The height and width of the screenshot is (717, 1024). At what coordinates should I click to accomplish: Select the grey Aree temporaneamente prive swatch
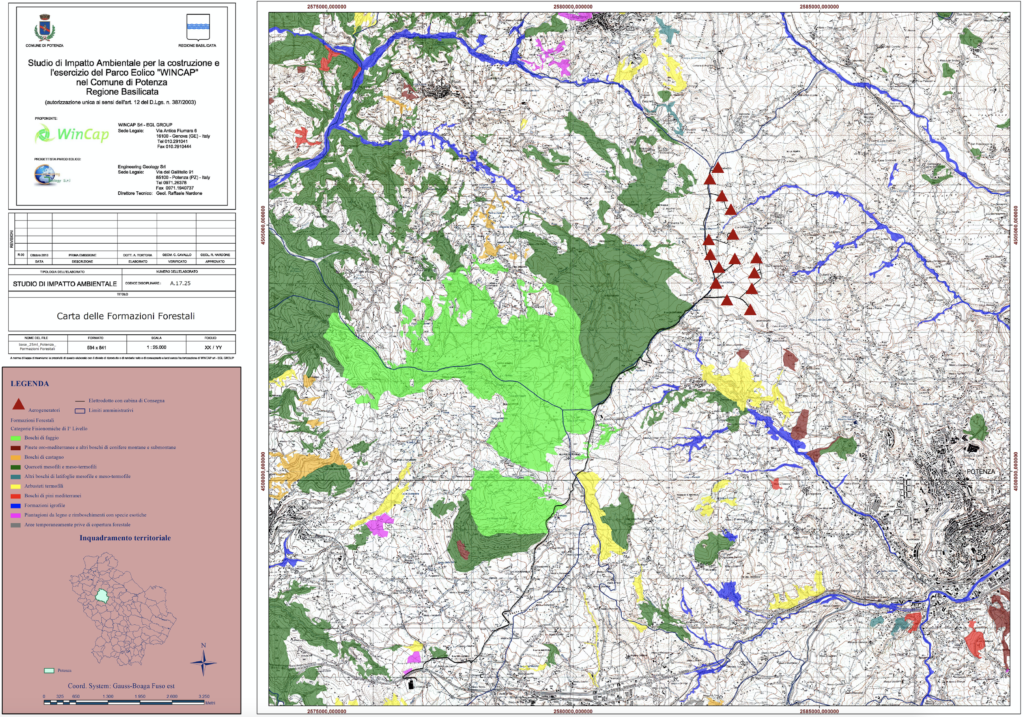coord(15,524)
